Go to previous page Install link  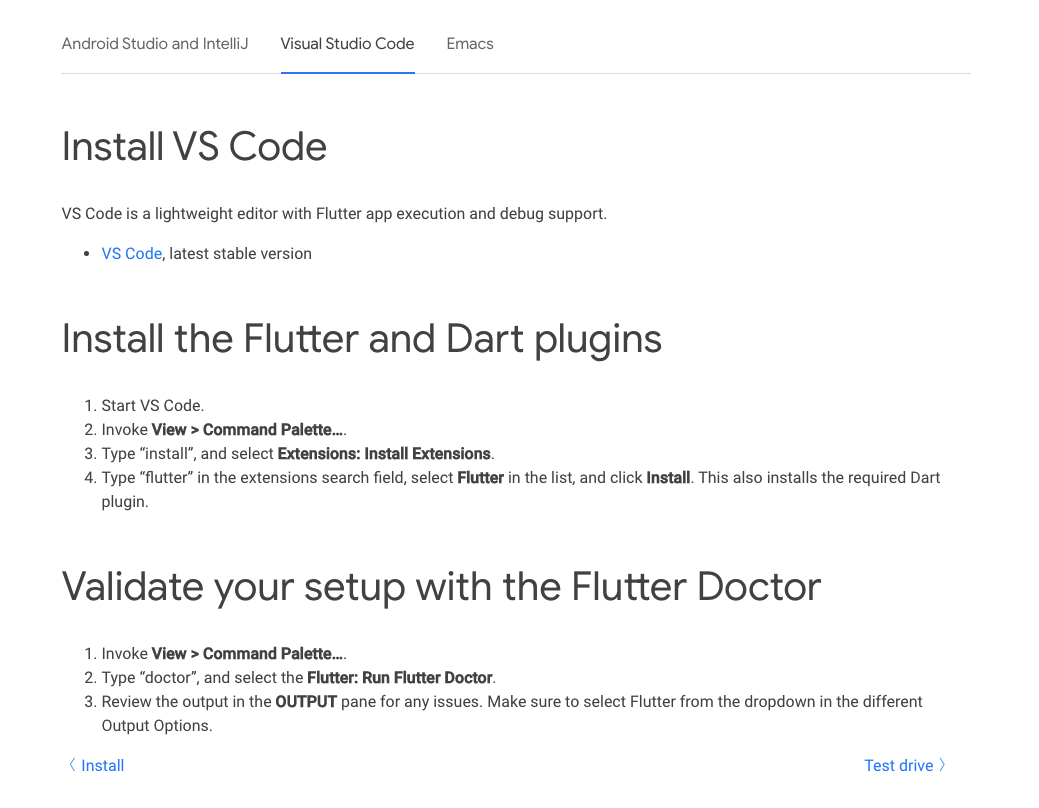pyautogui.click(x=102, y=766)
